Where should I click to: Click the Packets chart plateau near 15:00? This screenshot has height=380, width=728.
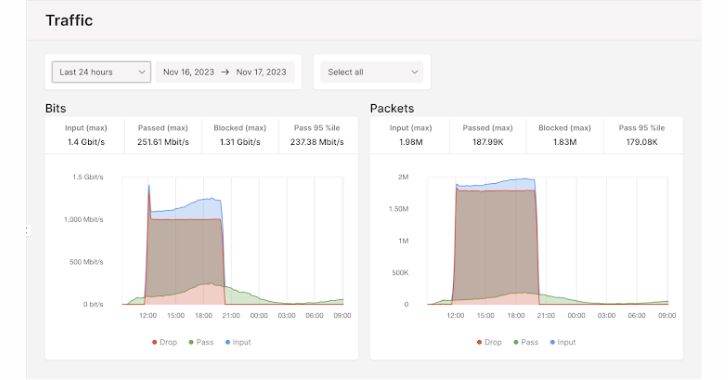tap(486, 189)
